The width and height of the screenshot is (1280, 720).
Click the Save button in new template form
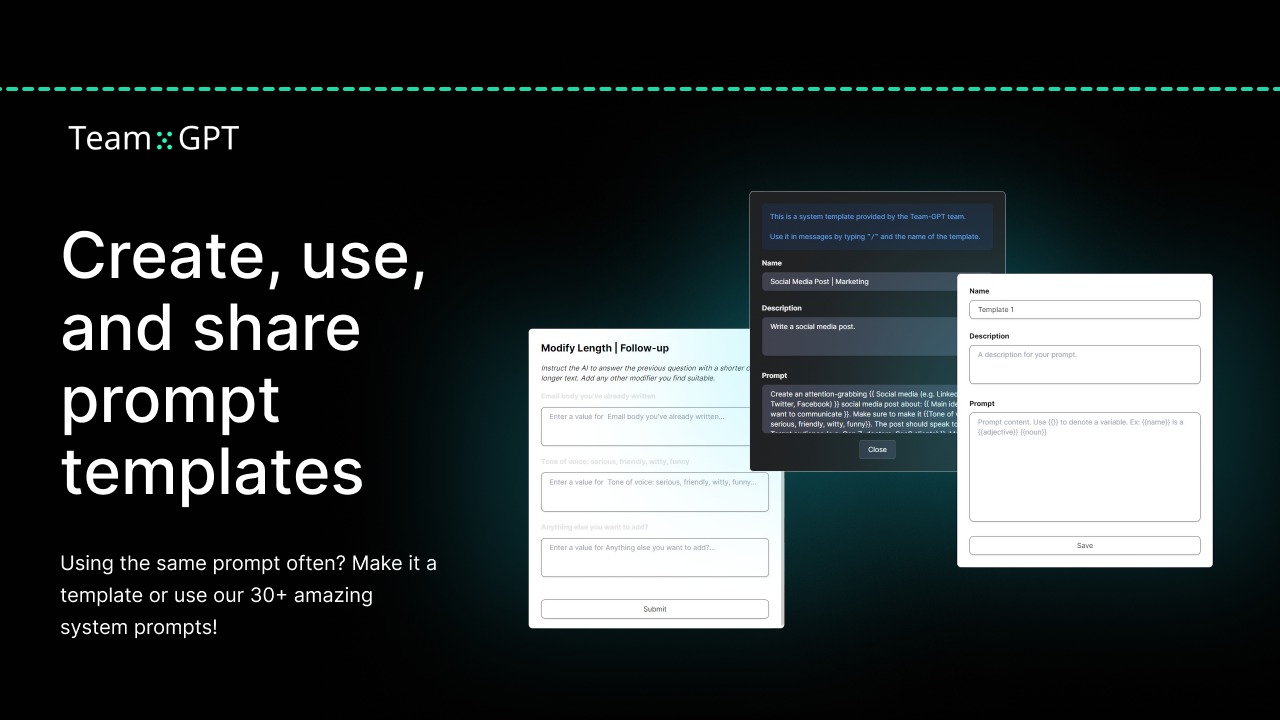(x=1085, y=546)
